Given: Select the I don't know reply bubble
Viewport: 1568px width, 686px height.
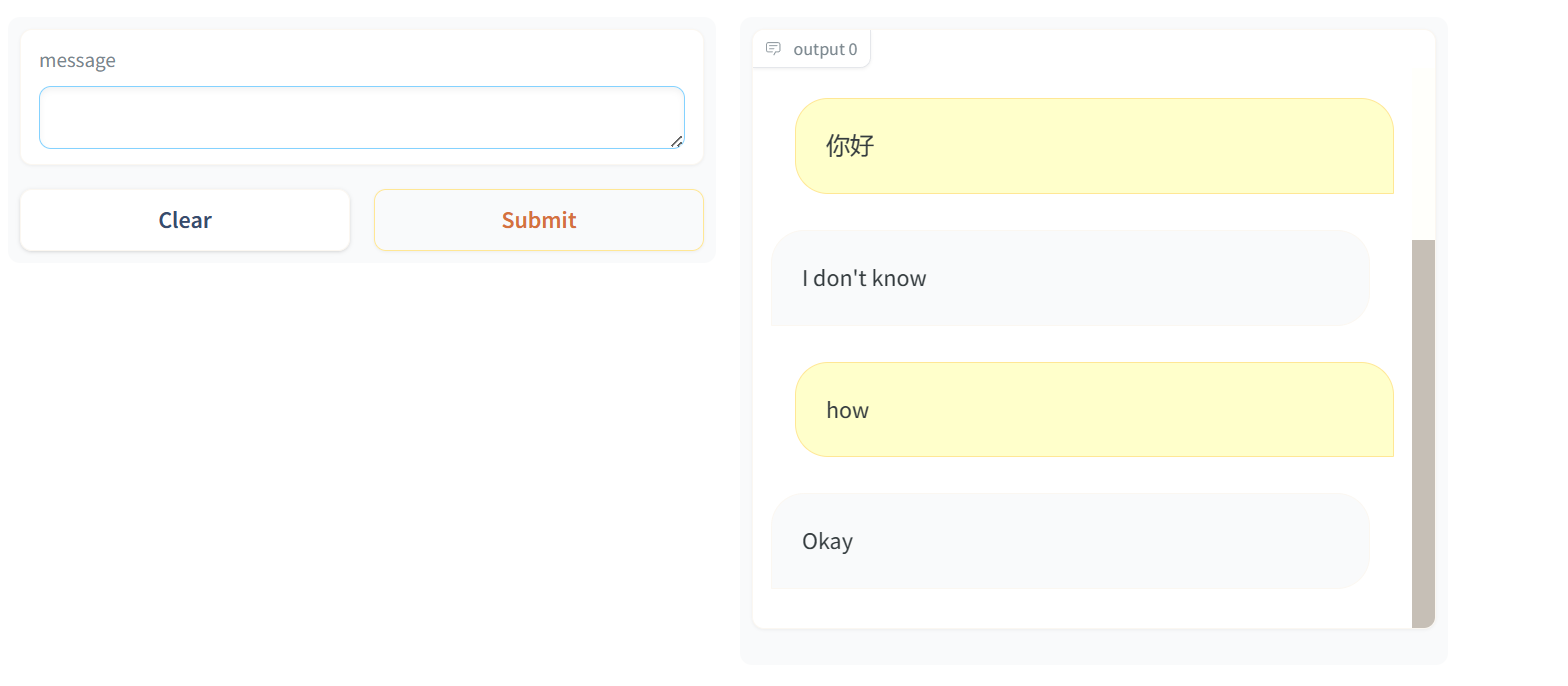Looking at the screenshot, I should coord(1070,278).
